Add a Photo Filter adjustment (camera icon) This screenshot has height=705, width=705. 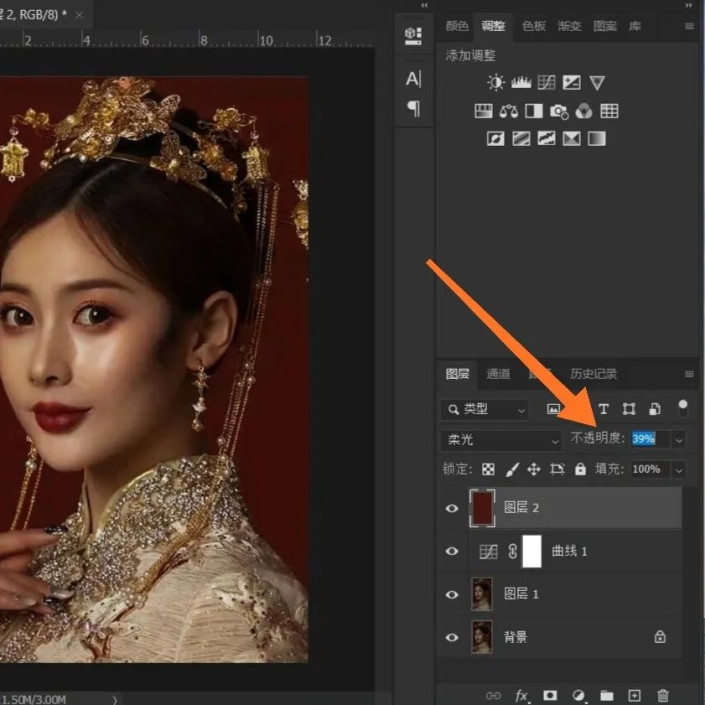click(559, 111)
